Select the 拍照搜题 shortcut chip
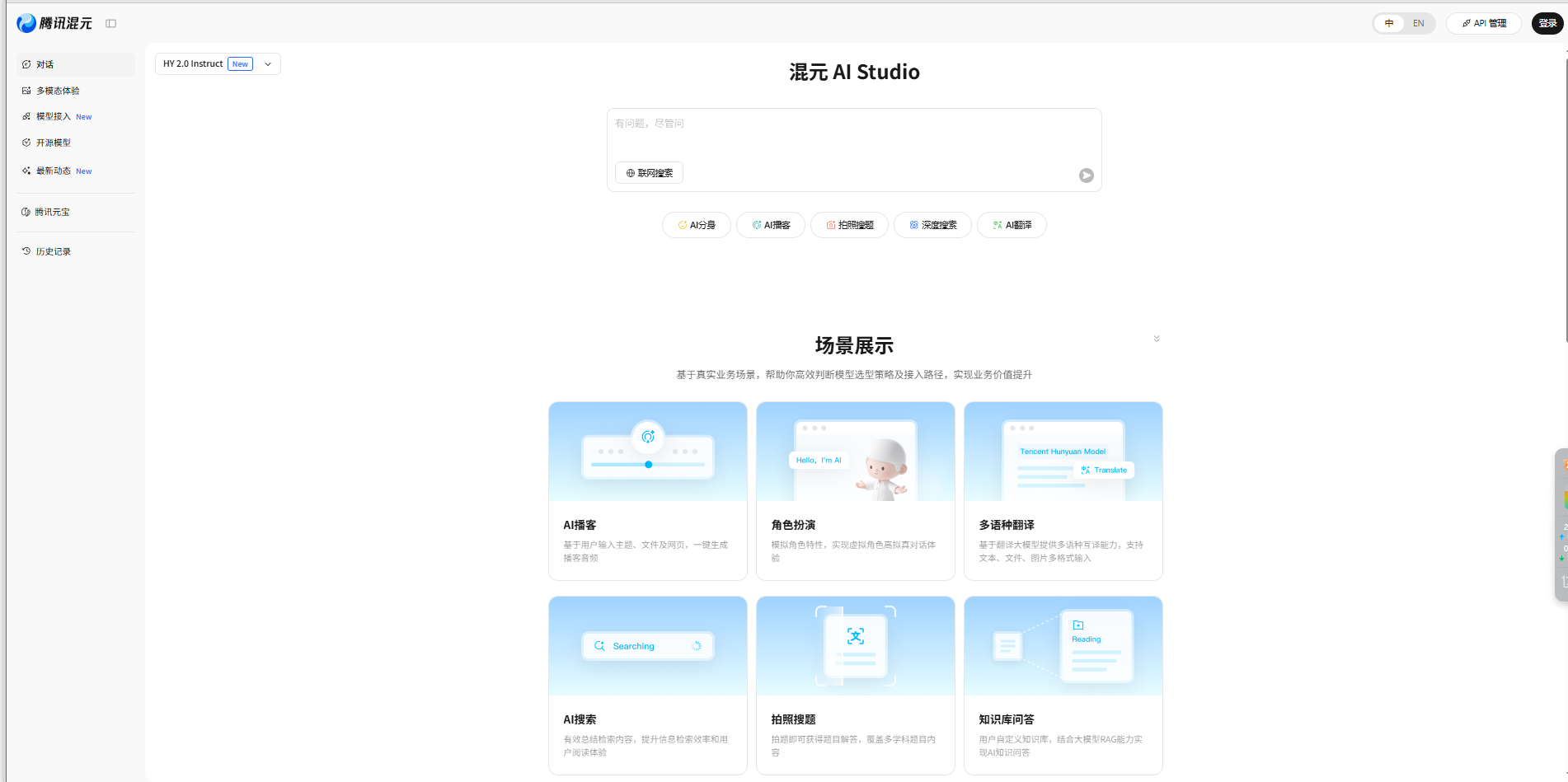The image size is (1568, 782). pos(850,225)
